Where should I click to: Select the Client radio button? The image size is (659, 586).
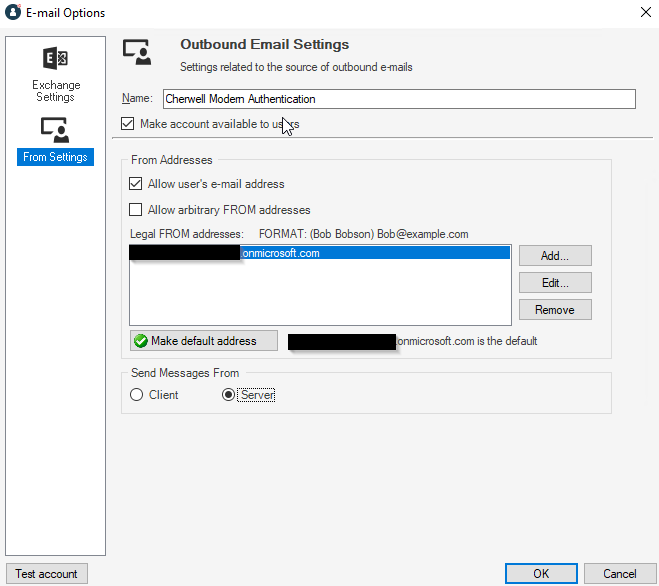[x=137, y=395]
